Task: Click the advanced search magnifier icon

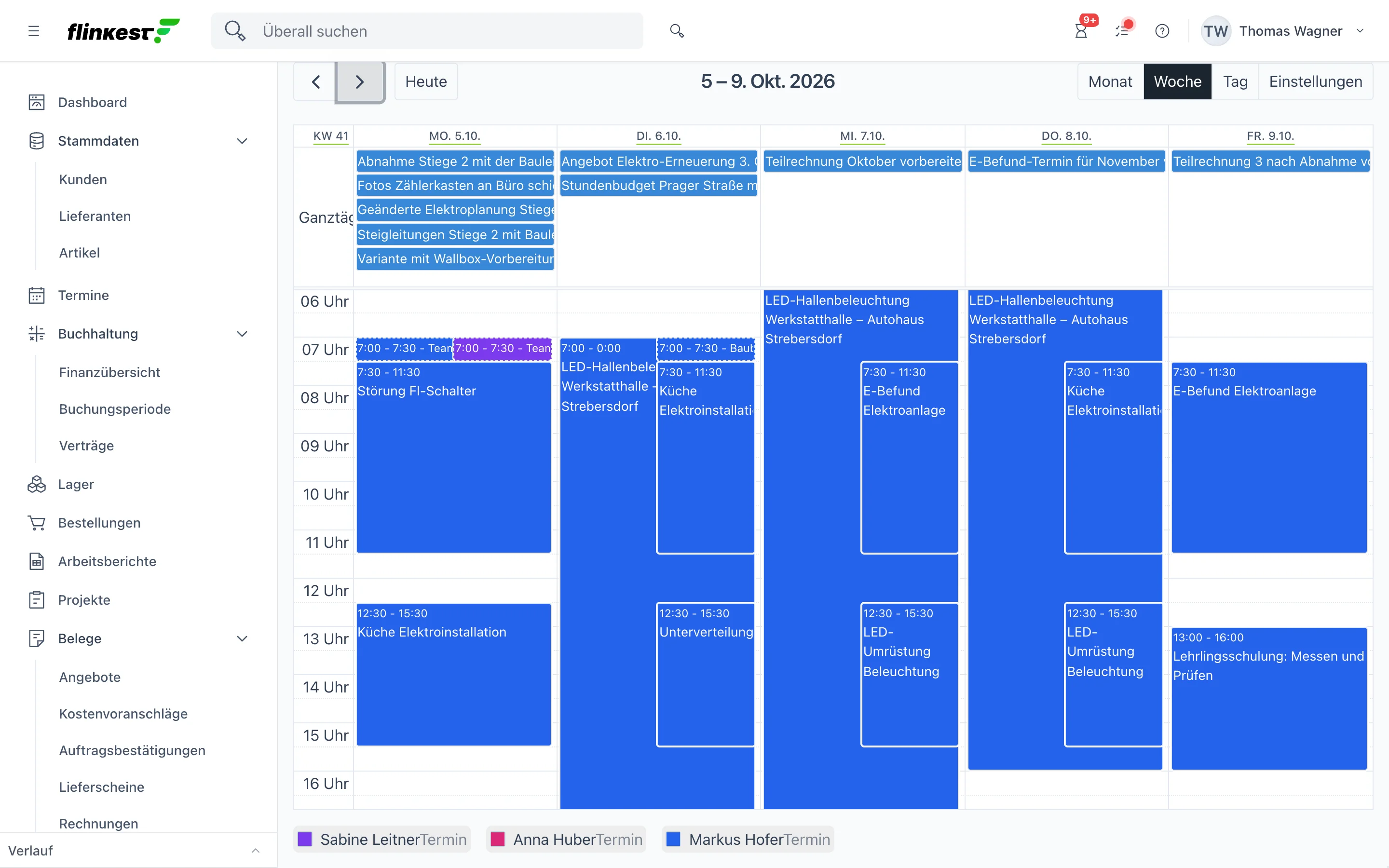Action: (x=677, y=31)
